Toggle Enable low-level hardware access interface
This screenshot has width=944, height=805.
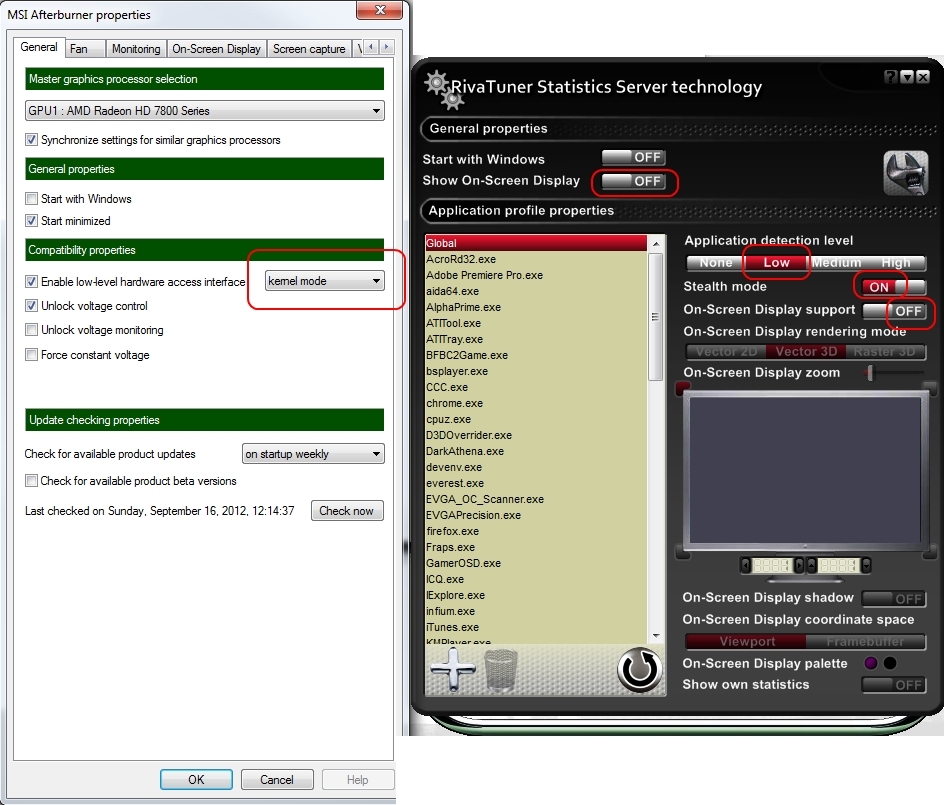click(31, 281)
